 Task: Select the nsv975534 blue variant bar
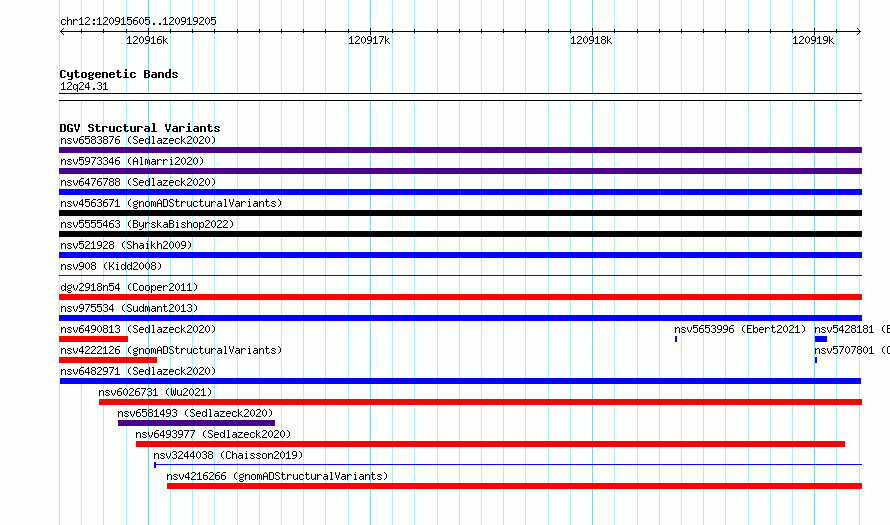pyautogui.click(x=460, y=318)
